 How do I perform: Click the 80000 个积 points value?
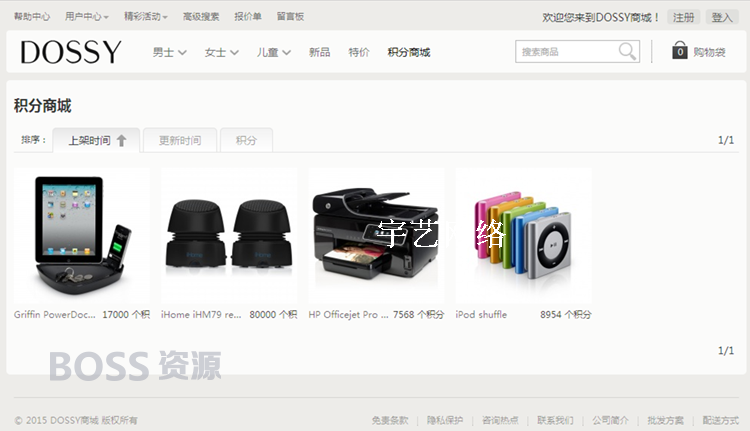[x=274, y=315]
